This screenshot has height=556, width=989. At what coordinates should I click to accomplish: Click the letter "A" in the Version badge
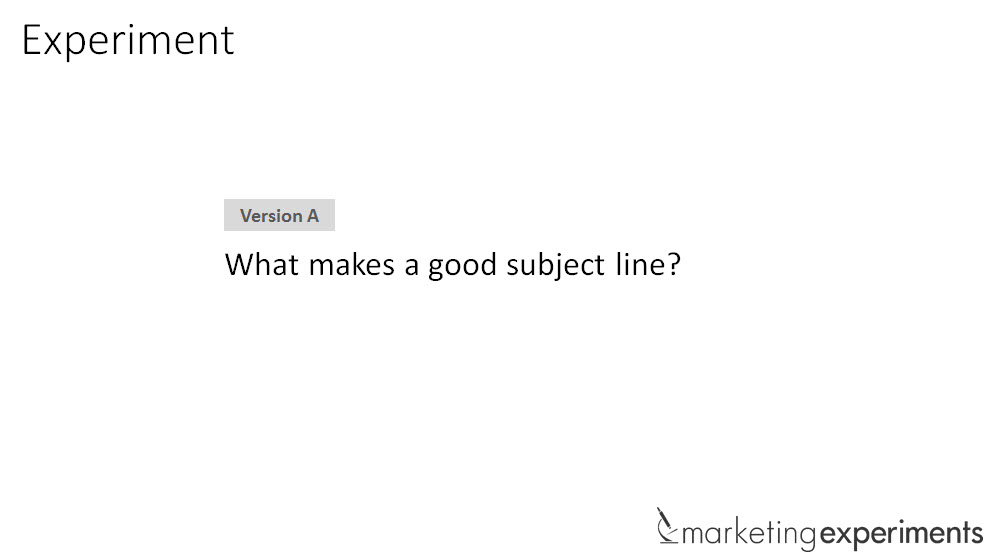coord(313,215)
